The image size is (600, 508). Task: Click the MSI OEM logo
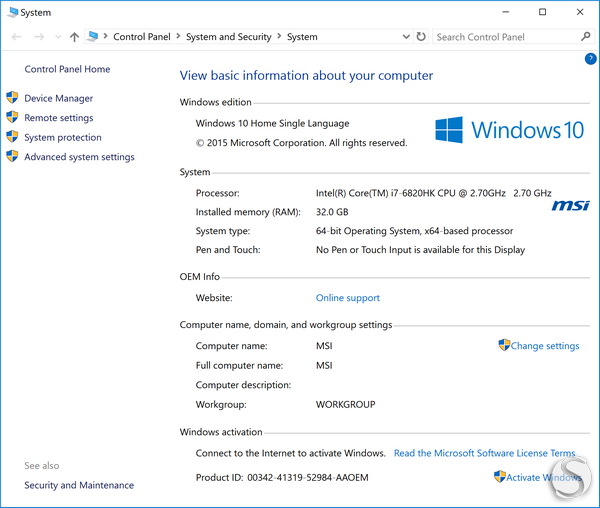tap(571, 205)
